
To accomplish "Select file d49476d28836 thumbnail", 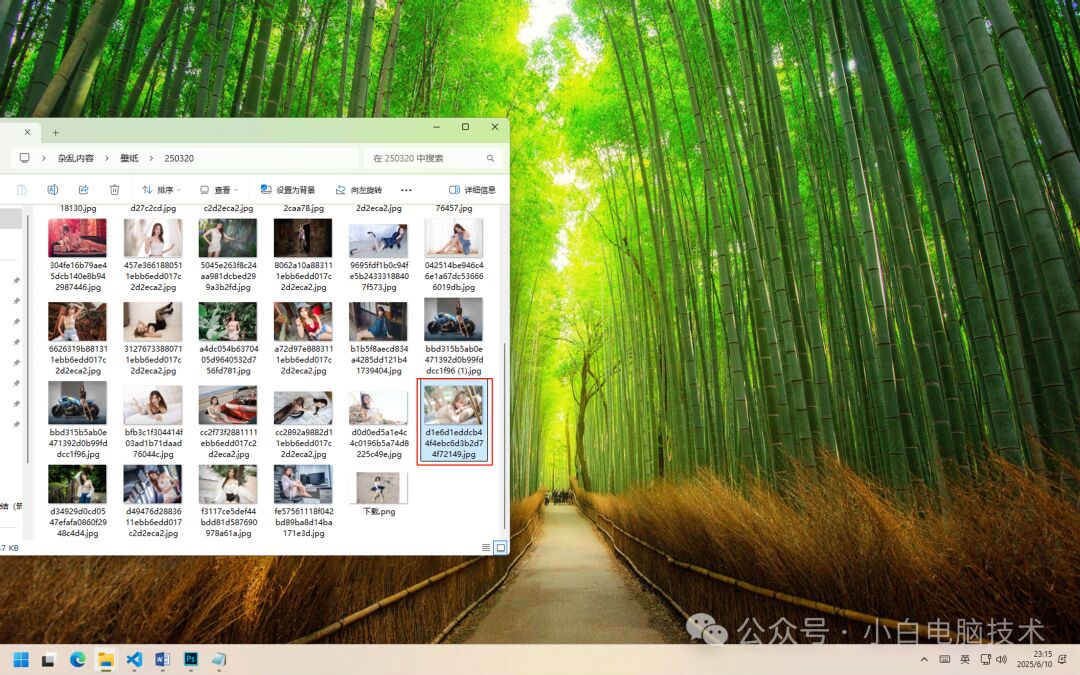I will [x=153, y=484].
